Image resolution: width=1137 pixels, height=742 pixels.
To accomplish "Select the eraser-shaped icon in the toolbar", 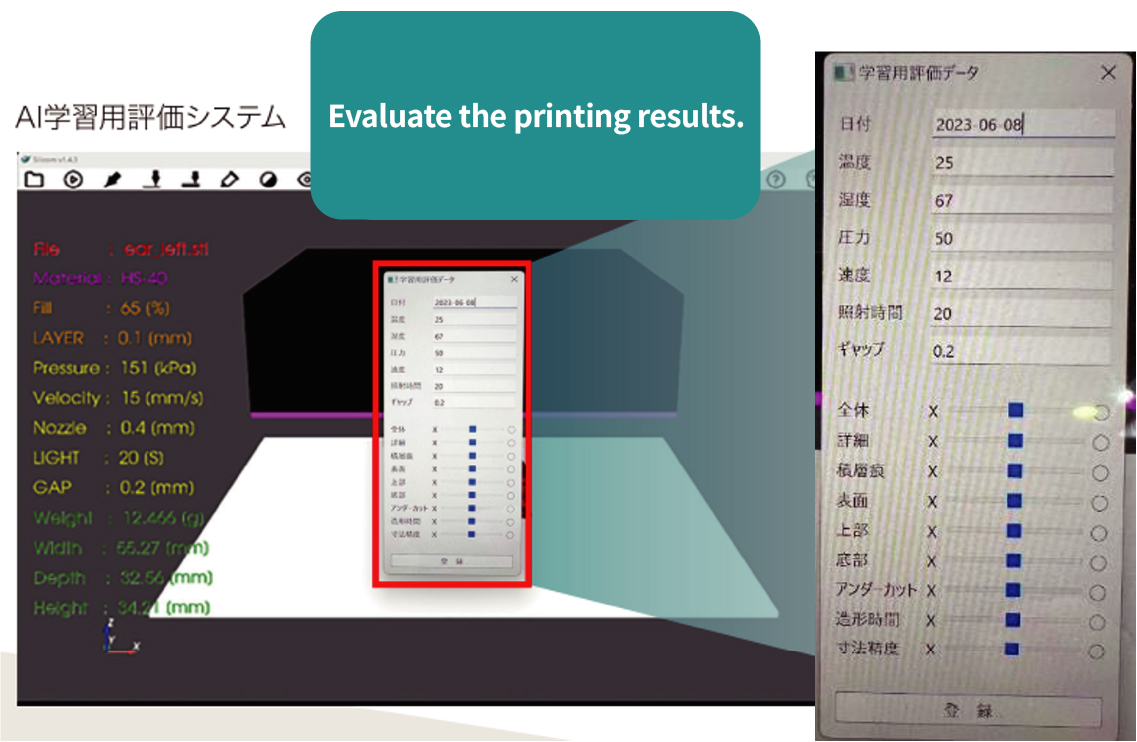I will (230, 180).
